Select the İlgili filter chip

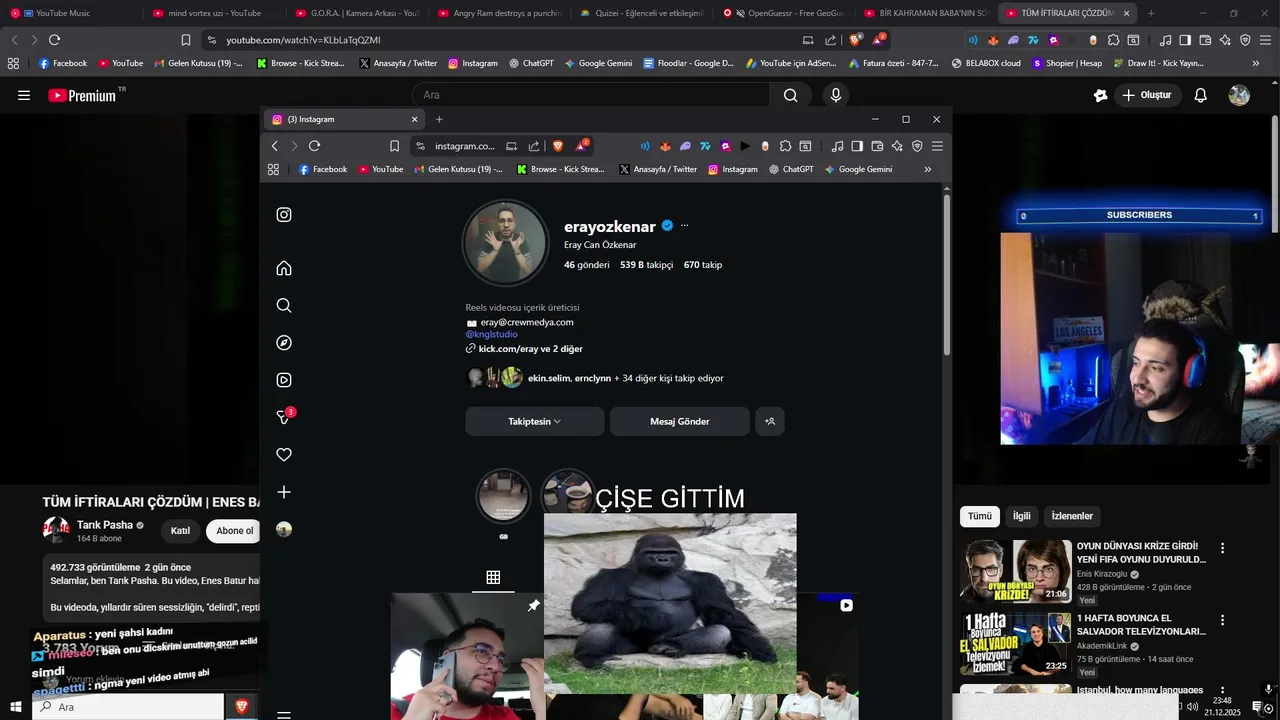pos(1021,516)
